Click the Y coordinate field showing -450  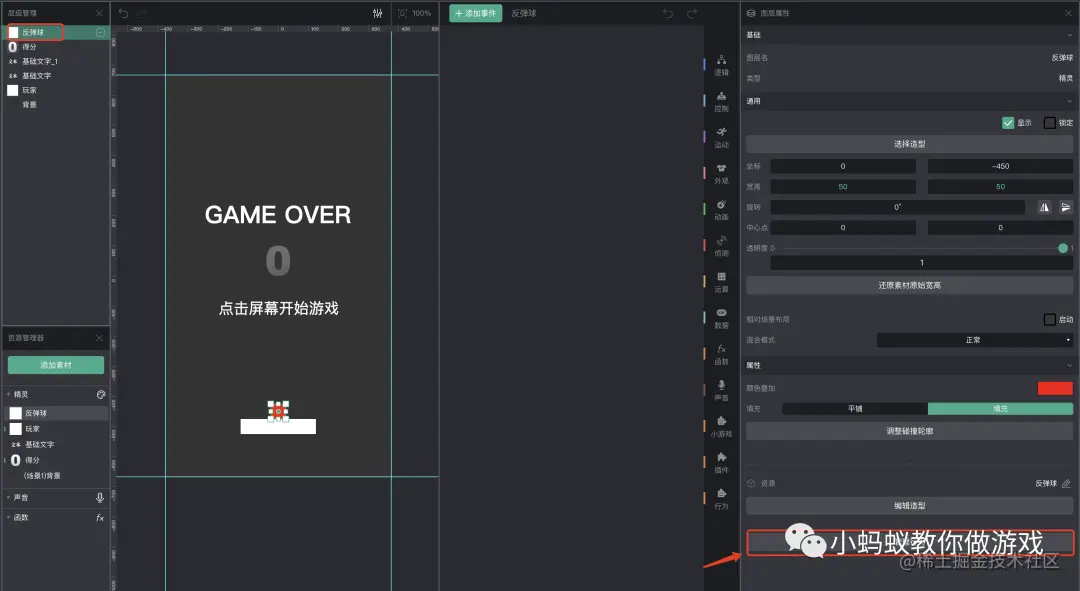pos(1000,166)
